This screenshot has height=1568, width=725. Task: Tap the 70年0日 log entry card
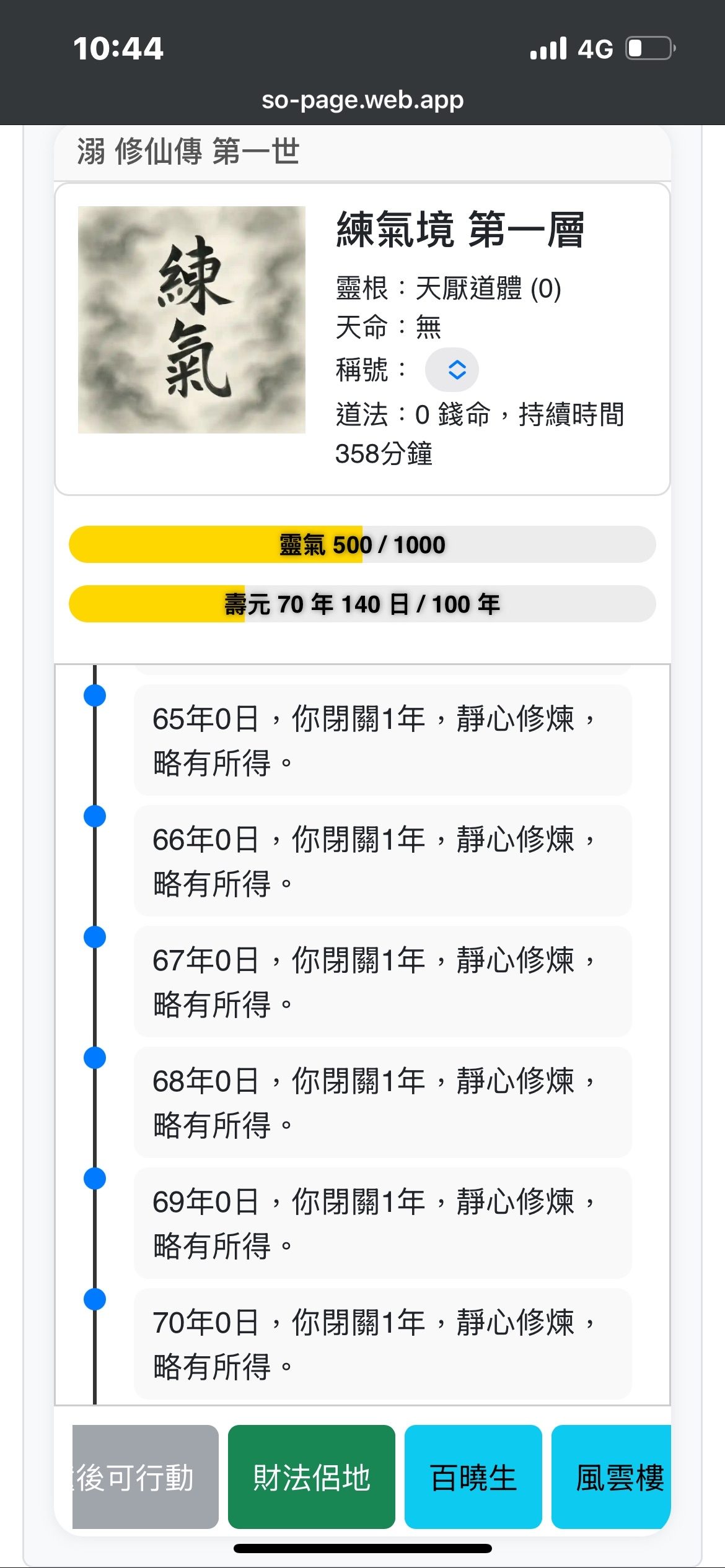pyautogui.click(x=382, y=1343)
